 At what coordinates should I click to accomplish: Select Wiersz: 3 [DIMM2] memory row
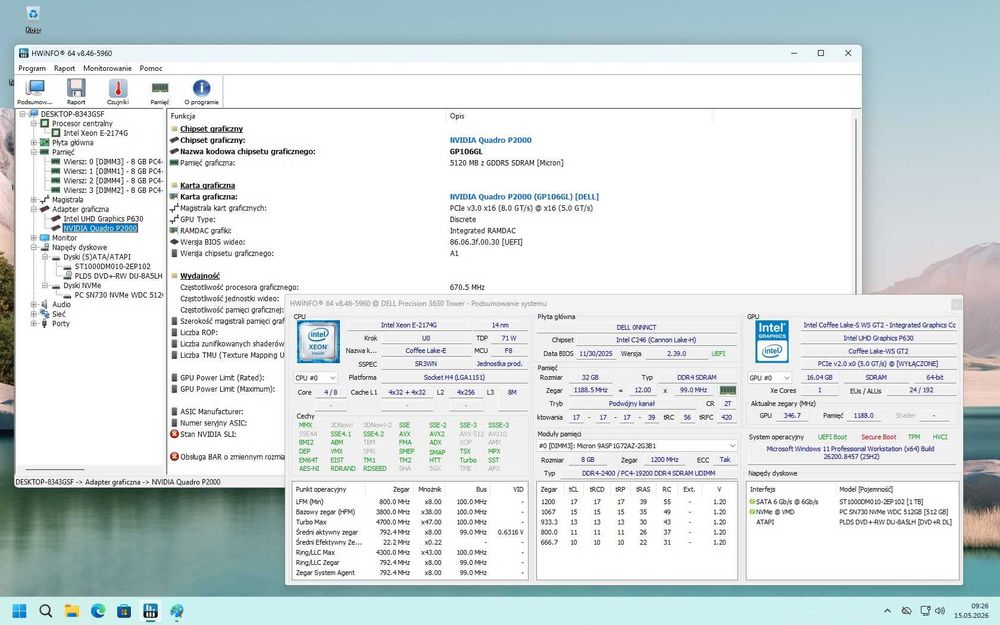113,190
